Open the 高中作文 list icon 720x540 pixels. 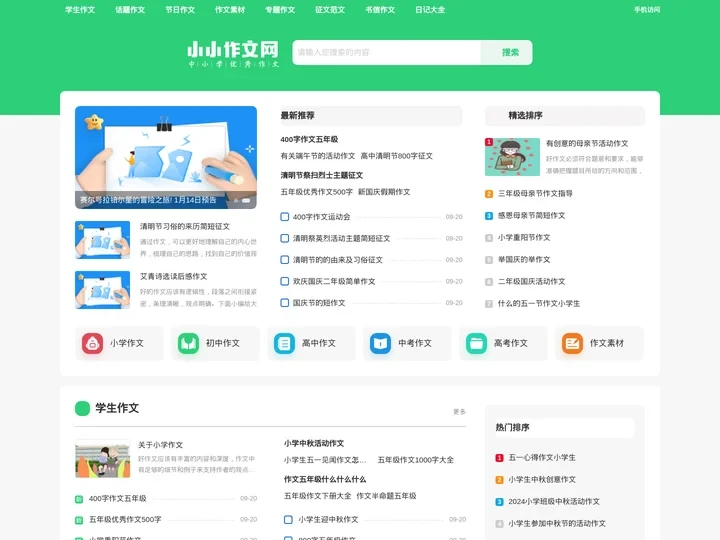click(284, 343)
